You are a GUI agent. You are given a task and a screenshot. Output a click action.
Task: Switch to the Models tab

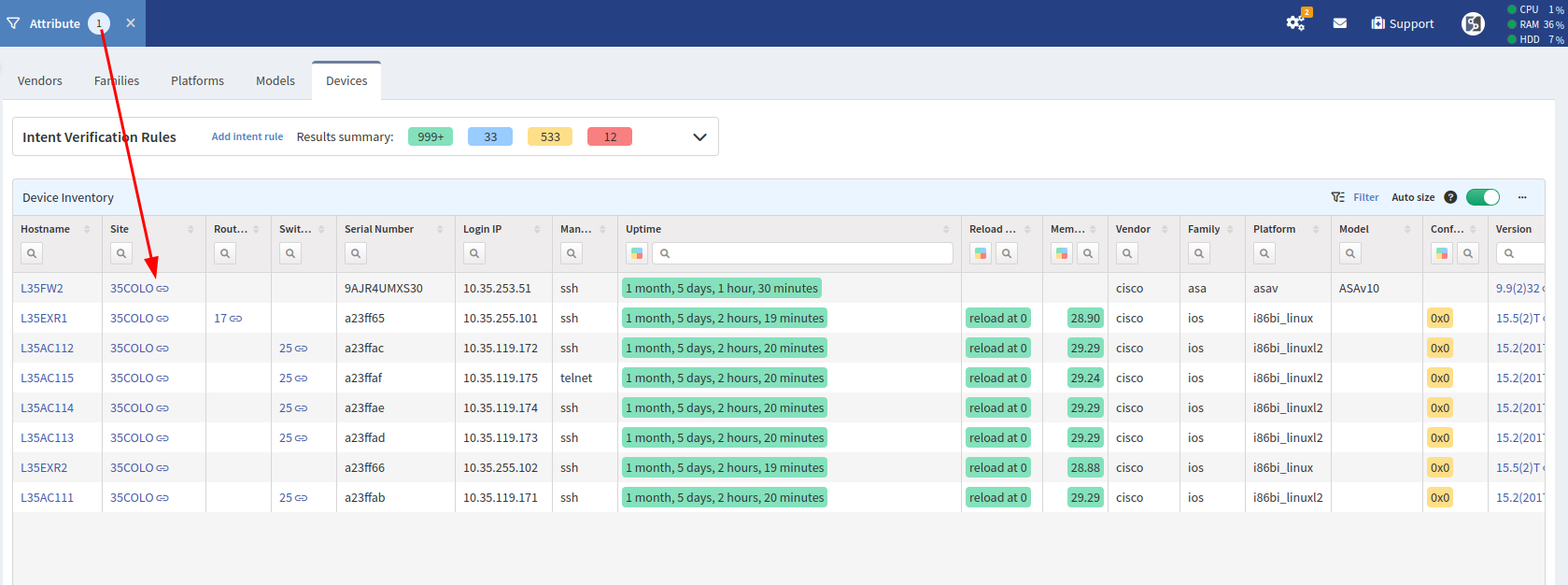[275, 81]
